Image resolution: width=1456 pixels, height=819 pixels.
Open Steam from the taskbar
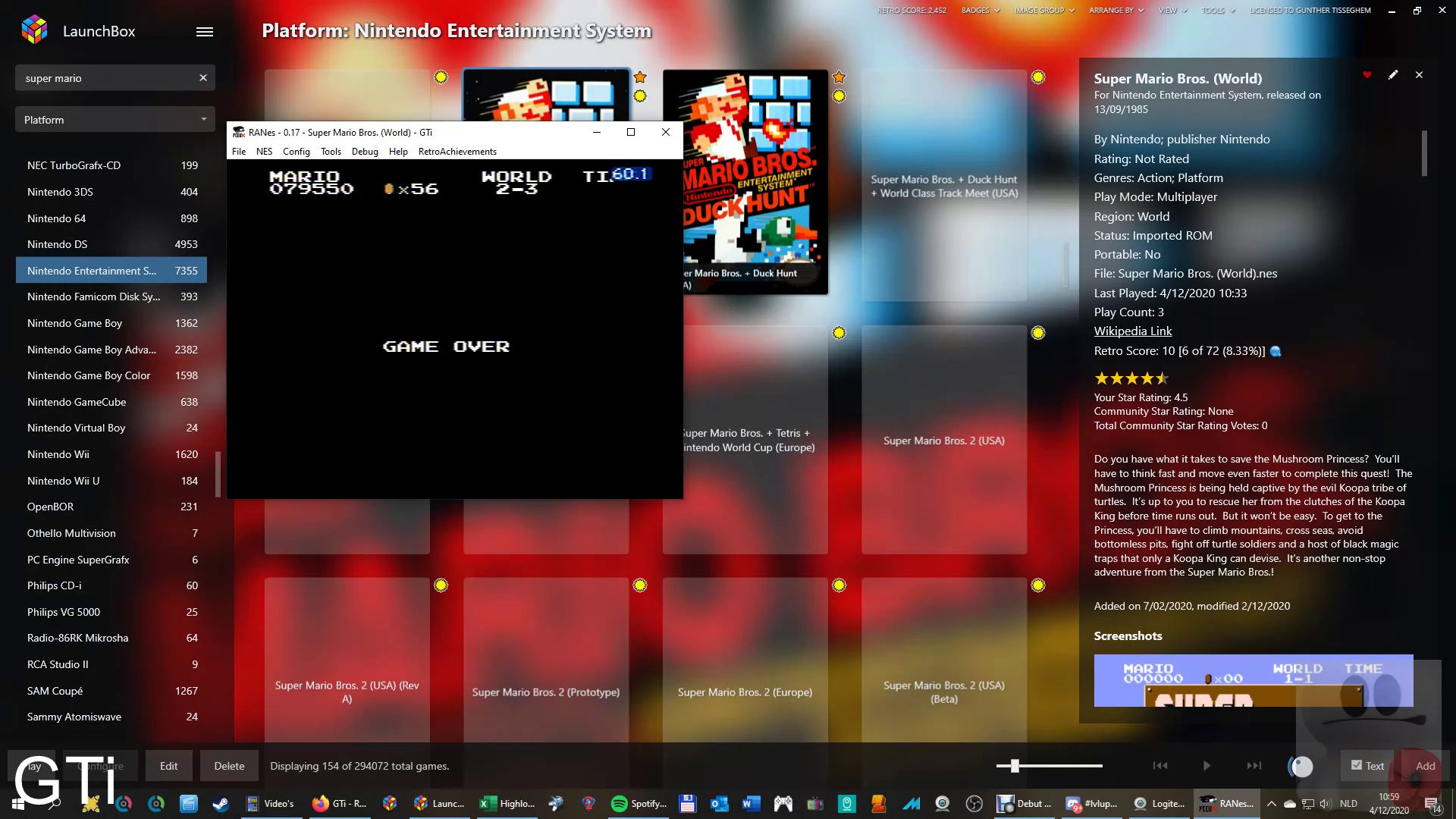pyautogui.click(x=221, y=804)
